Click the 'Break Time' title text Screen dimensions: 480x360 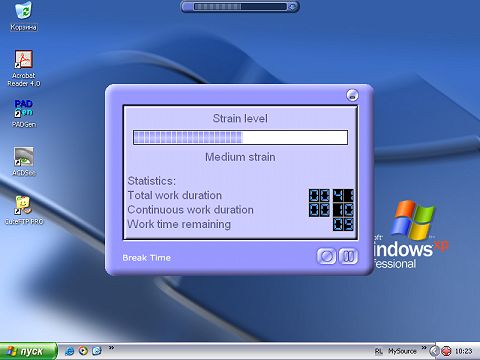point(146,258)
